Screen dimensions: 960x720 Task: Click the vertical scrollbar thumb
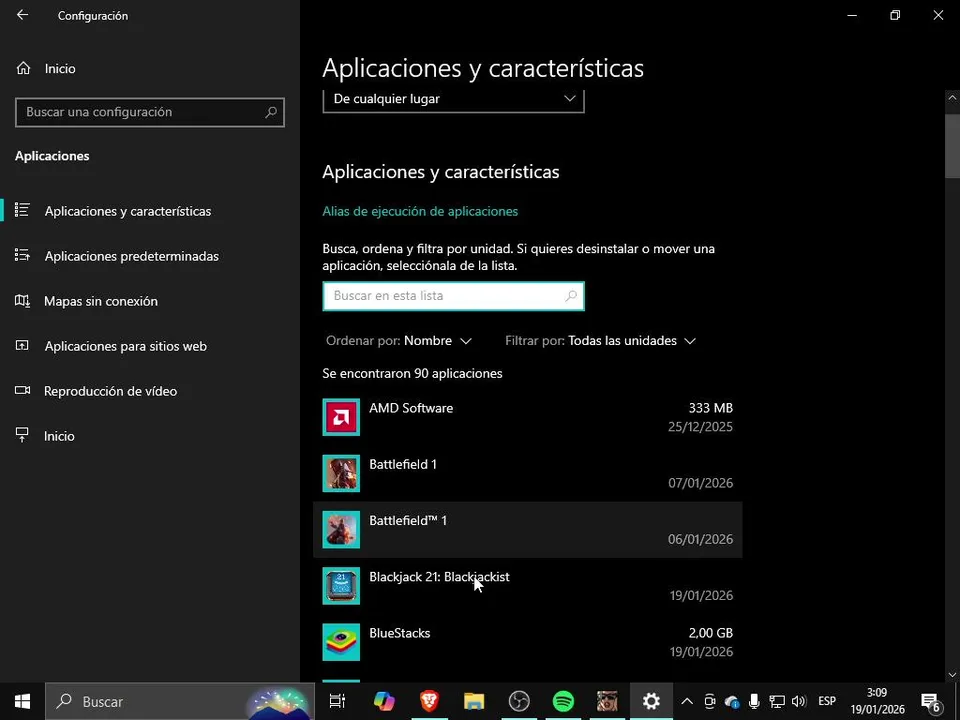[952, 146]
